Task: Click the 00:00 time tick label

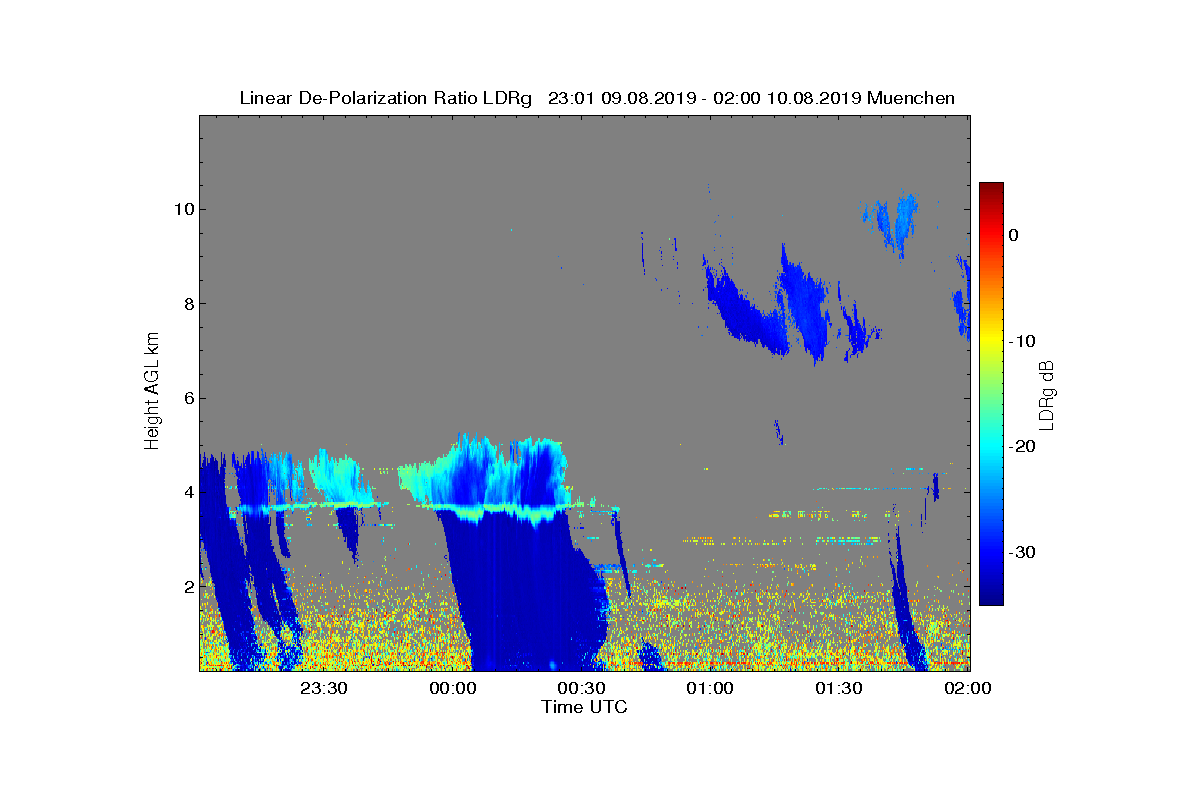Action: pos(452,688)
